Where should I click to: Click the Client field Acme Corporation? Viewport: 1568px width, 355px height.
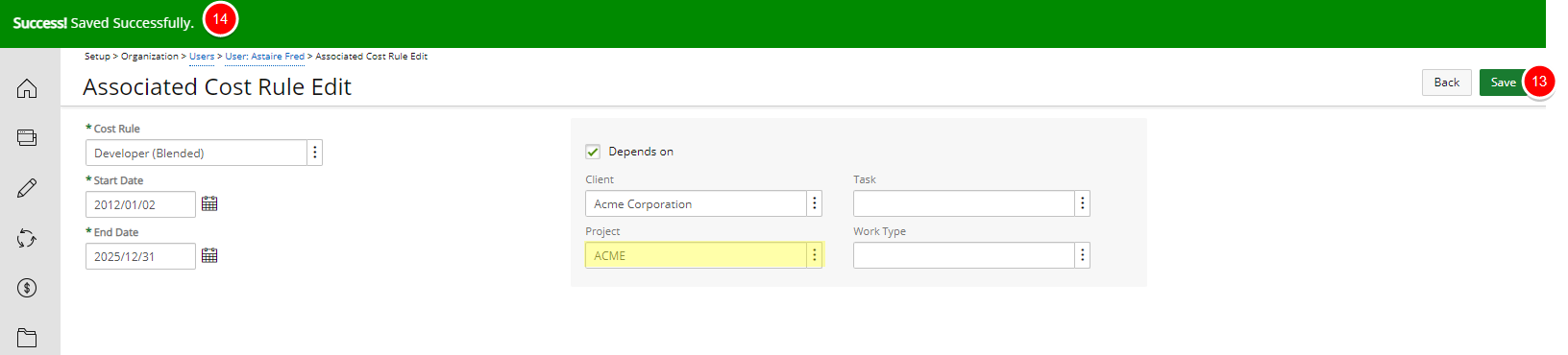pos(696,203)
